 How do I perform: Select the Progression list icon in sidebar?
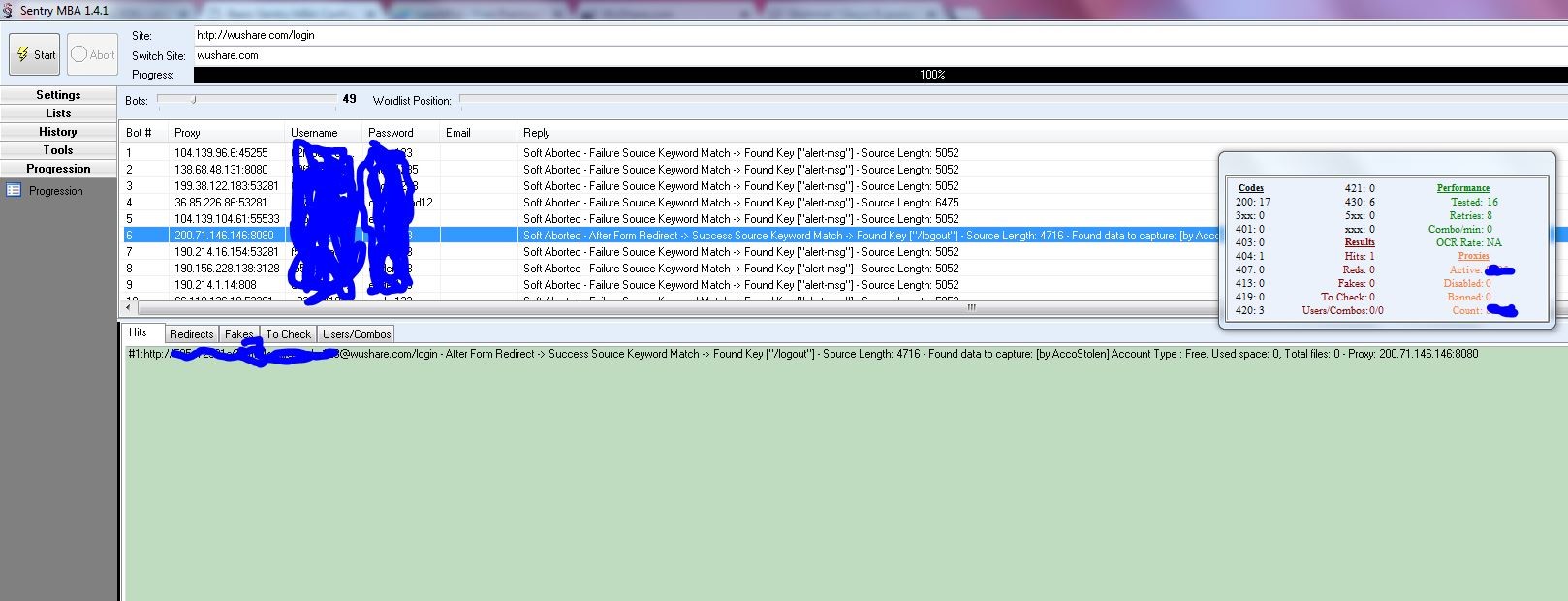[14, 191]
